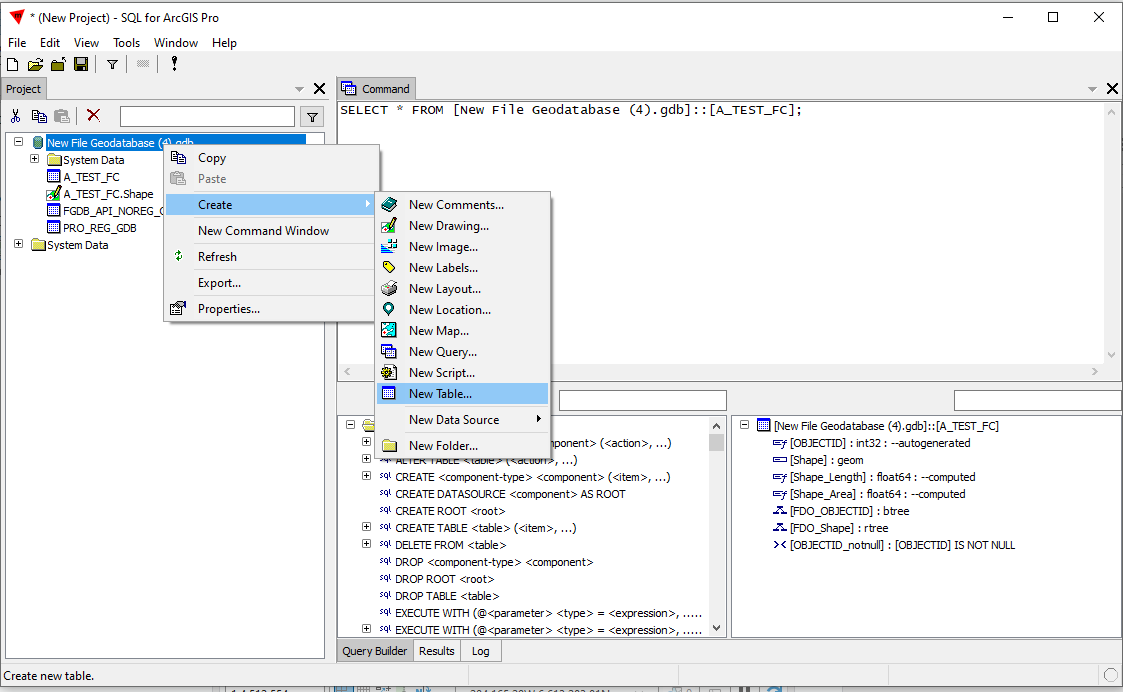
Task: Switch to the Log tab
Action: 481,651
